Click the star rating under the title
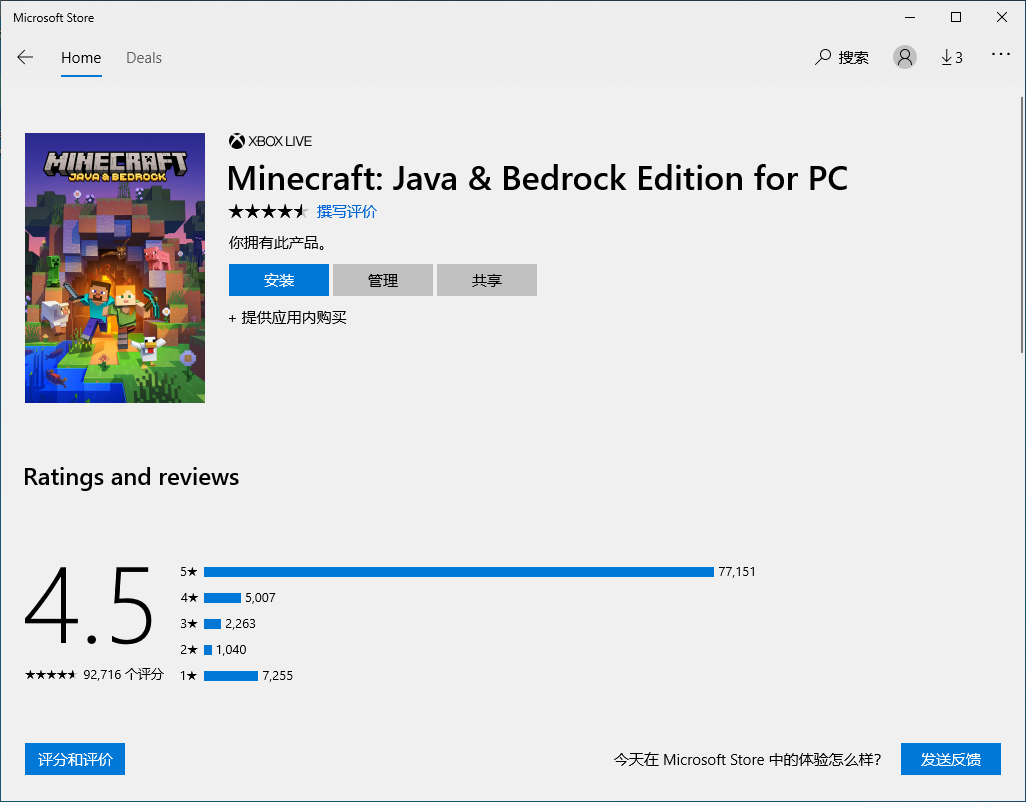 [x=267, y=211]
